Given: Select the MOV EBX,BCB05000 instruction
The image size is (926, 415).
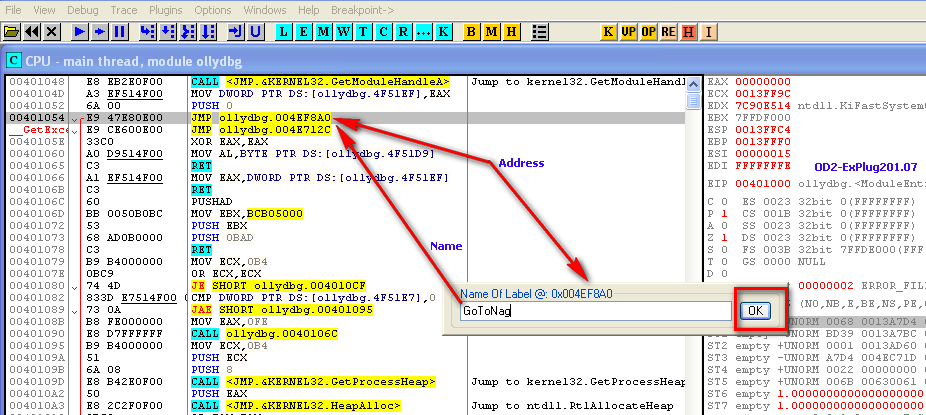Looking at the screenshot, I should [246, 214].
